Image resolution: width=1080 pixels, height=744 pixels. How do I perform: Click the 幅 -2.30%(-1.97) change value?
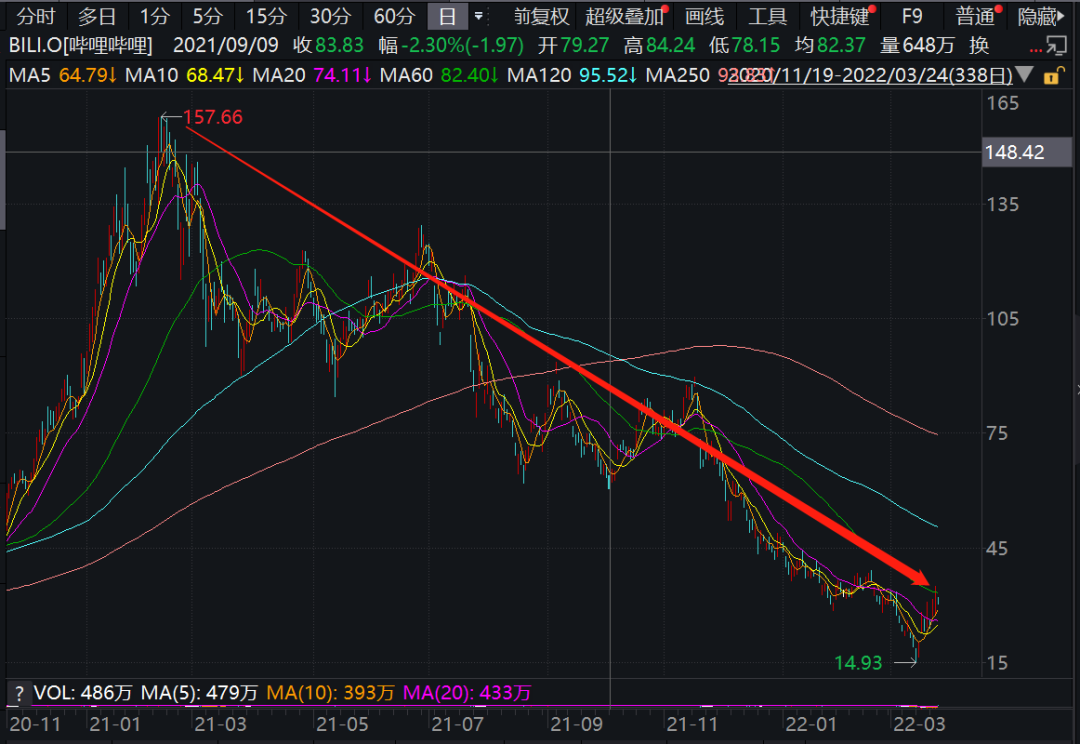(451, 45)
